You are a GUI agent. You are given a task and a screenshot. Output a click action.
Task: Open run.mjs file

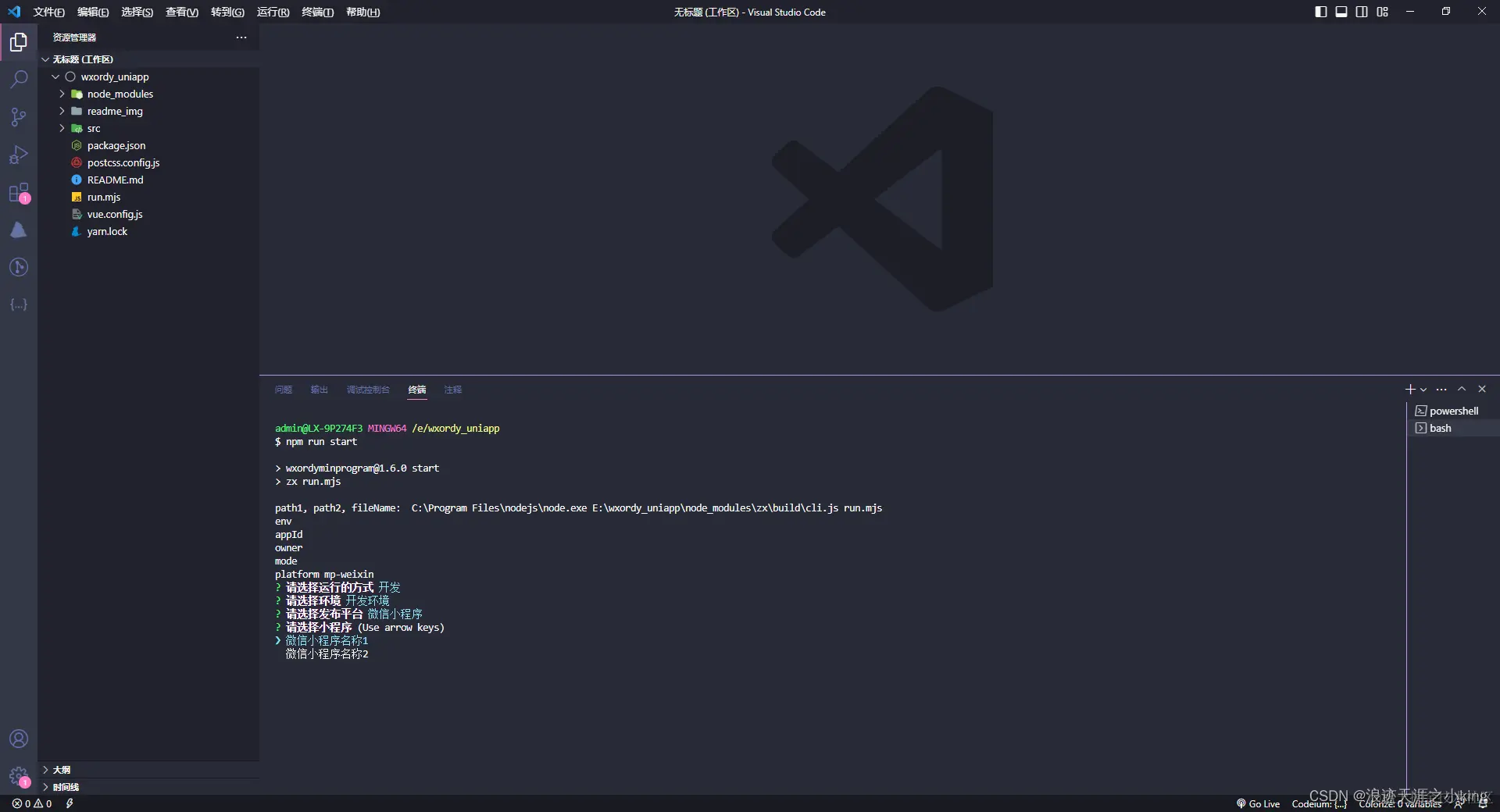(148, 197)
